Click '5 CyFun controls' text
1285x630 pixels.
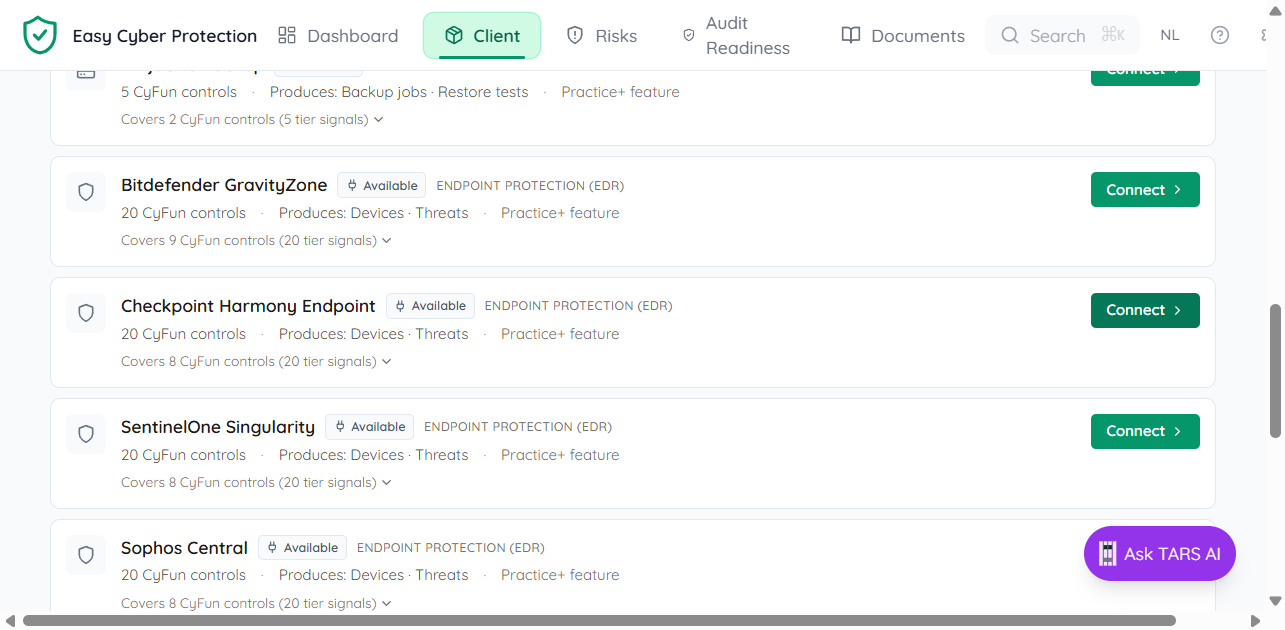(179, 92)
